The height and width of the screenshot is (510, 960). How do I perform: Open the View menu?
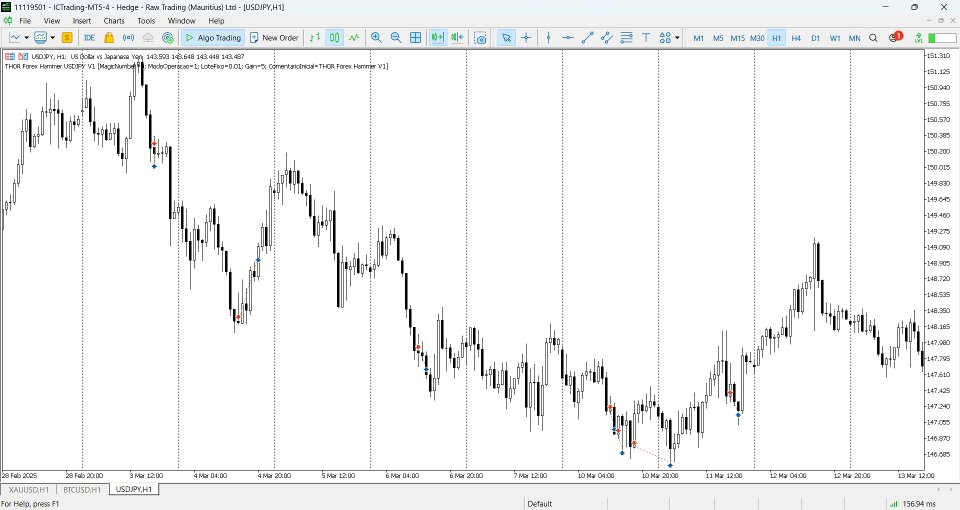(x=52, y=21)
